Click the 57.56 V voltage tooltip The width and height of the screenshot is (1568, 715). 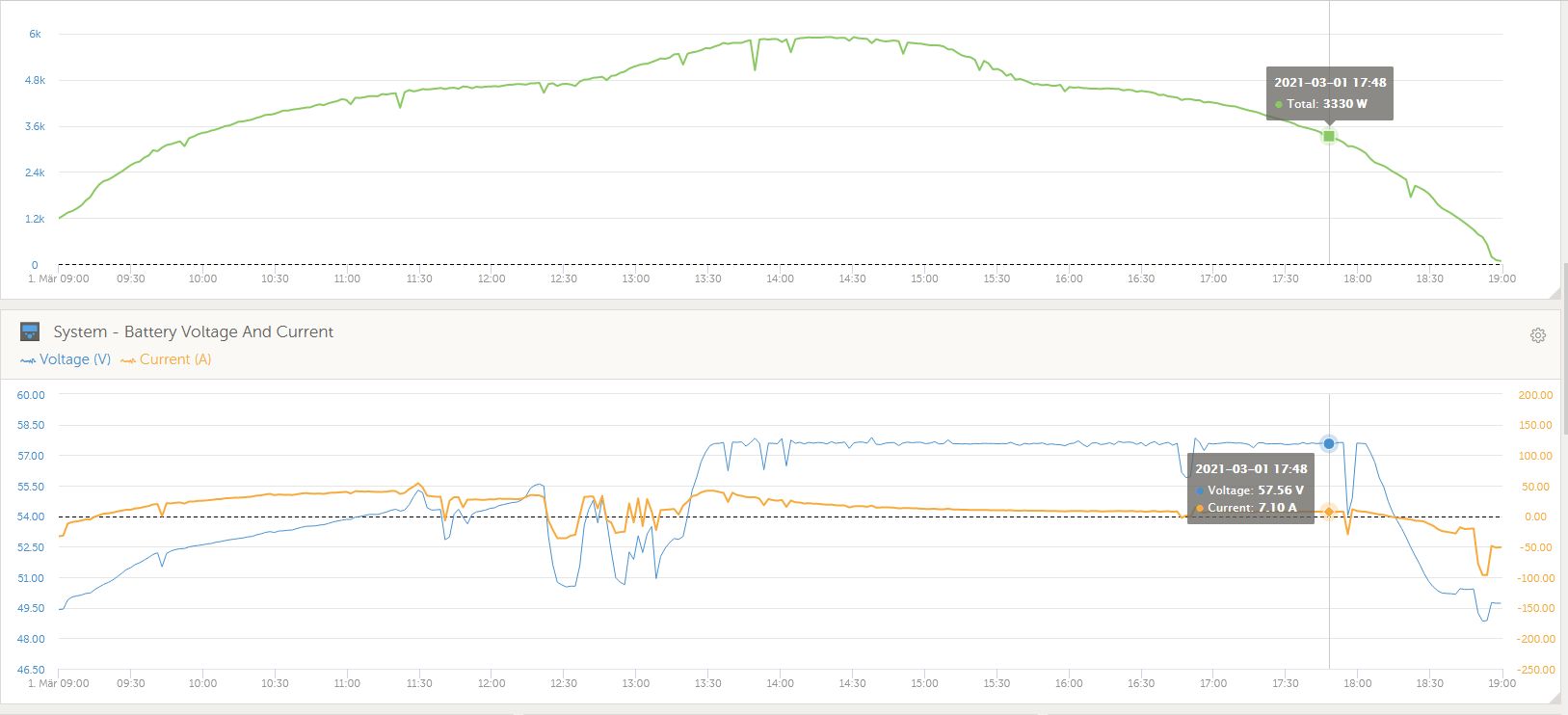click(x=1250, y=490)
